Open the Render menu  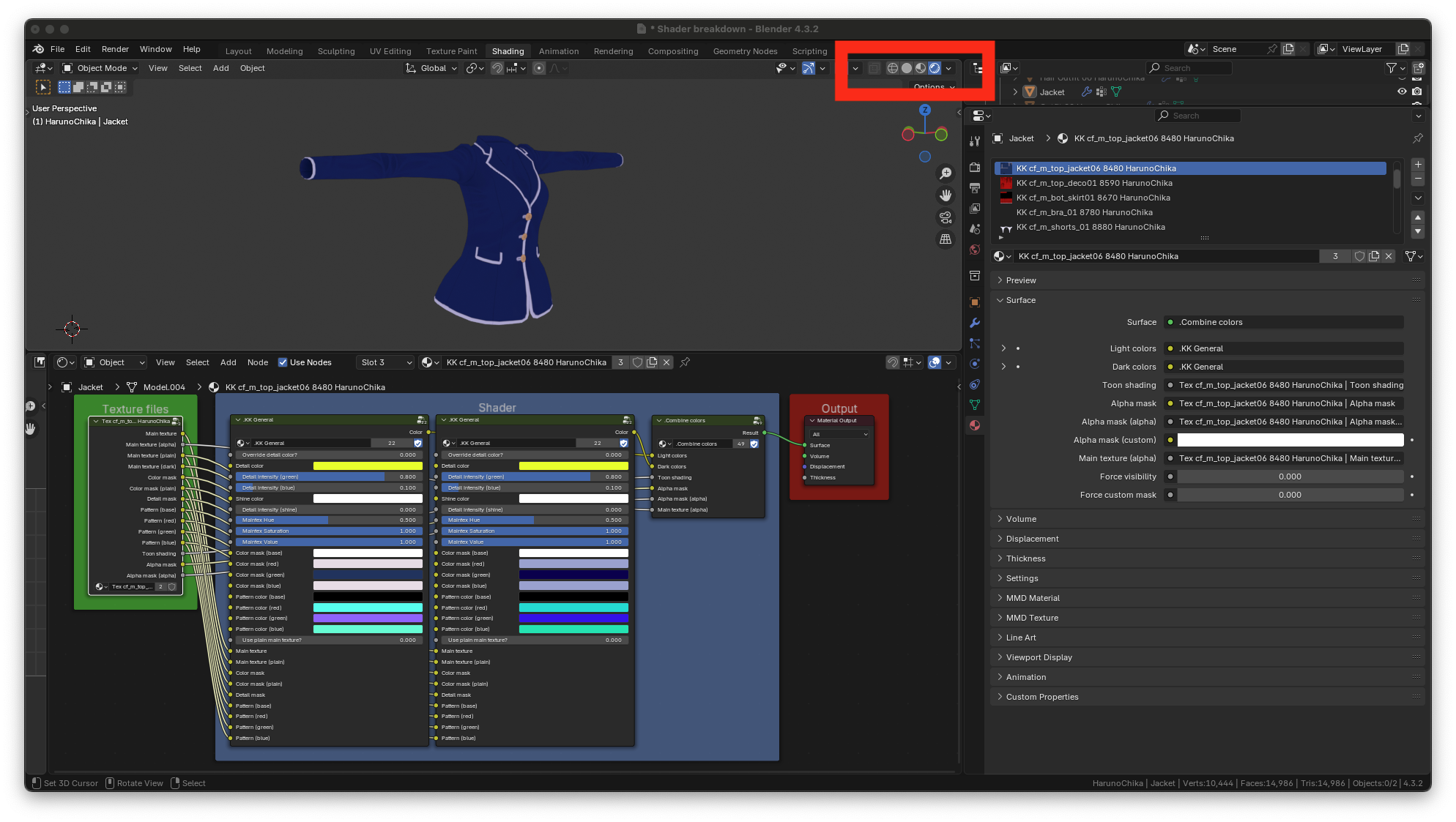(x=115, y=49)
